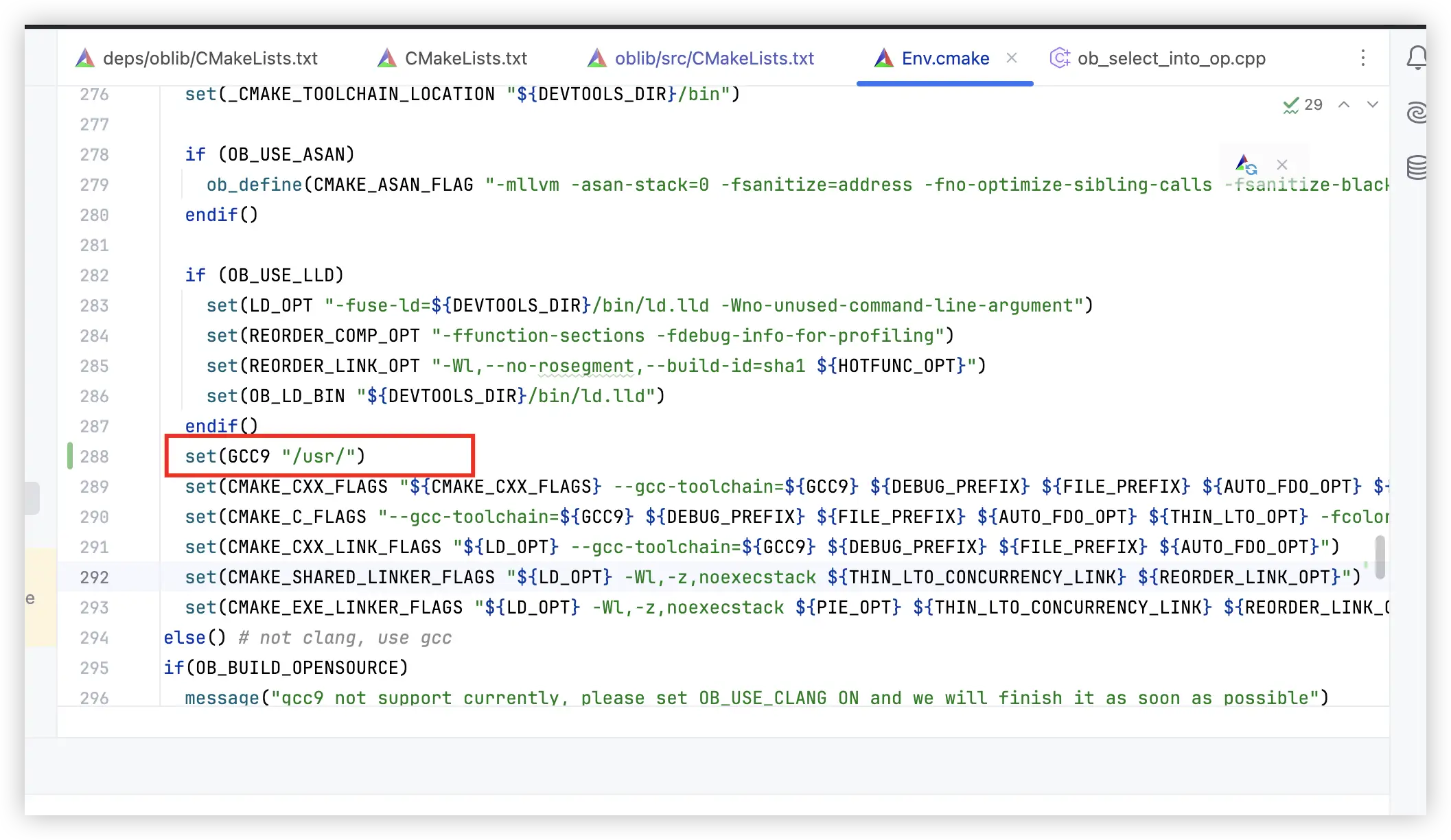Click the endif() on line 287
Screen dimensions: 1451x840
point(222,426)
